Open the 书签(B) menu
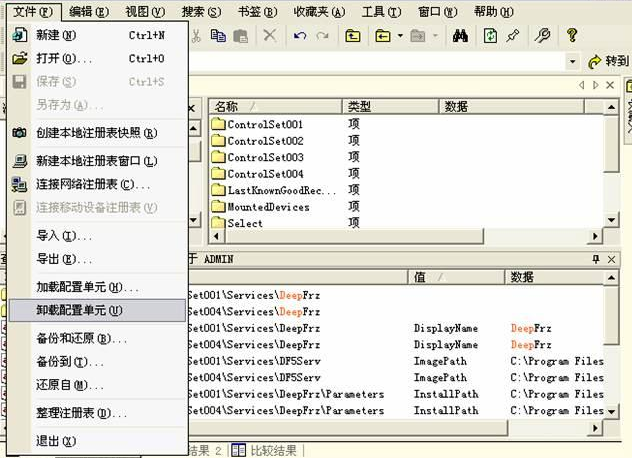The width and height of the screenshot is (632, 458). point(258,12)
